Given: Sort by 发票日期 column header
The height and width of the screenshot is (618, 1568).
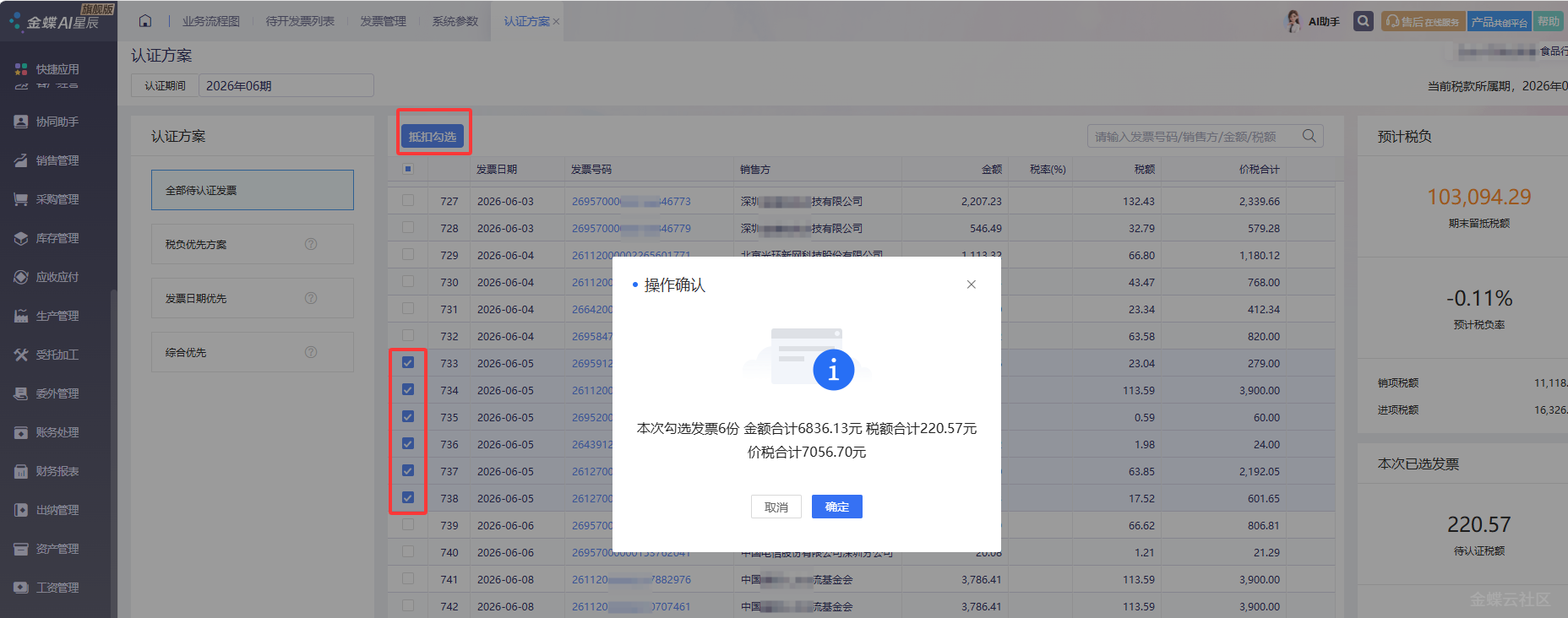Looking at the screenshot, I should point(497,169).
